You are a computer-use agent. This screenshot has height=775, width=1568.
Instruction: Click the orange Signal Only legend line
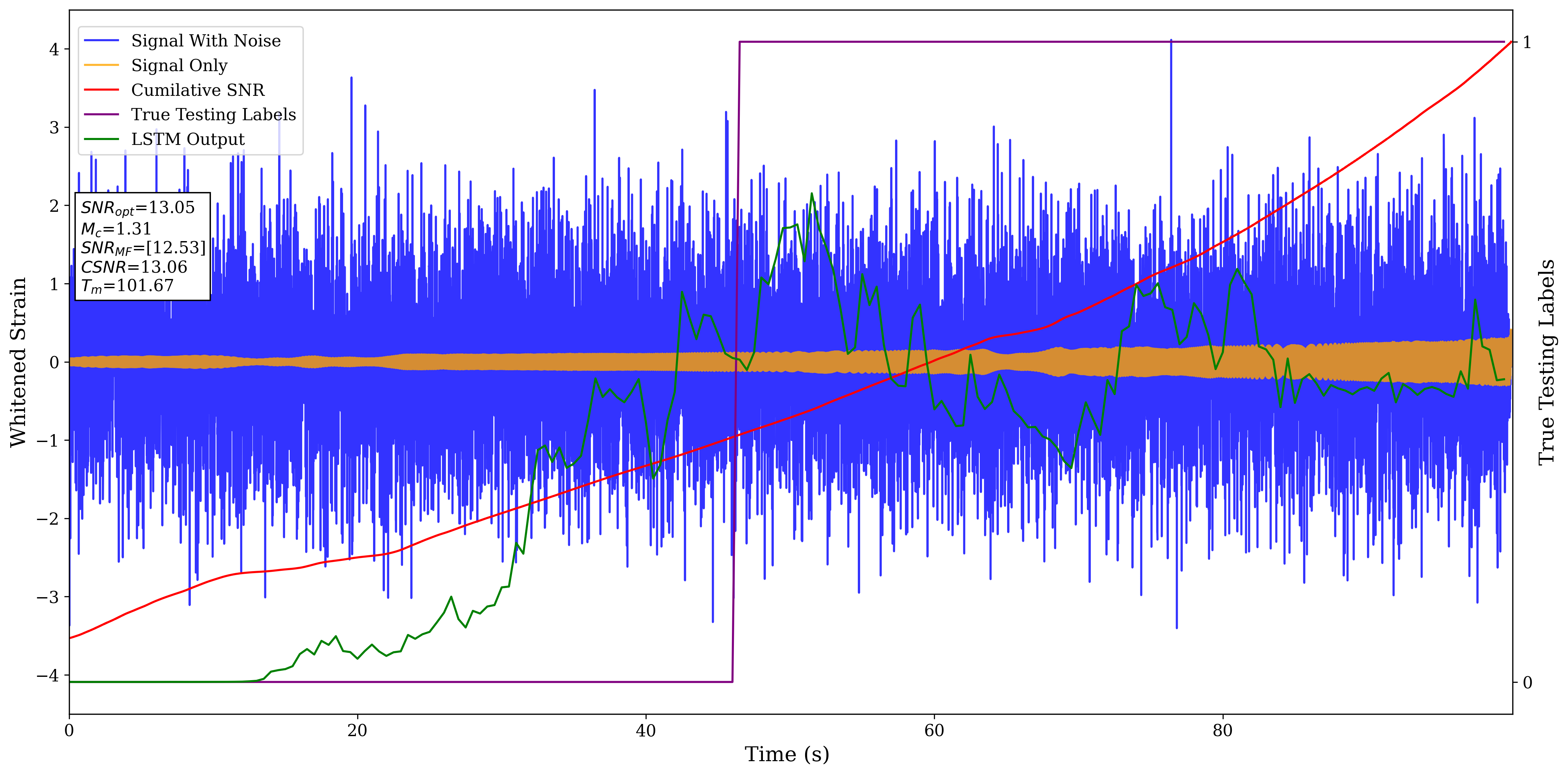tap(101, 65)
